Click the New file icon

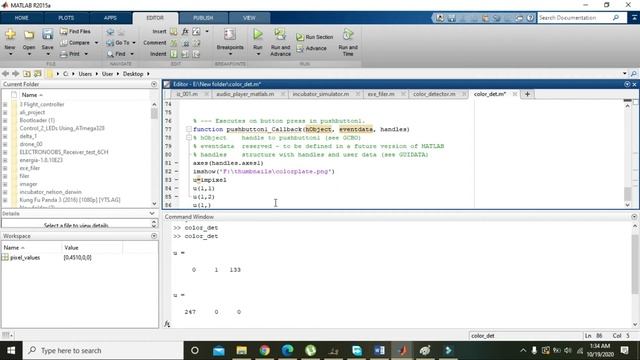point(10,35)
